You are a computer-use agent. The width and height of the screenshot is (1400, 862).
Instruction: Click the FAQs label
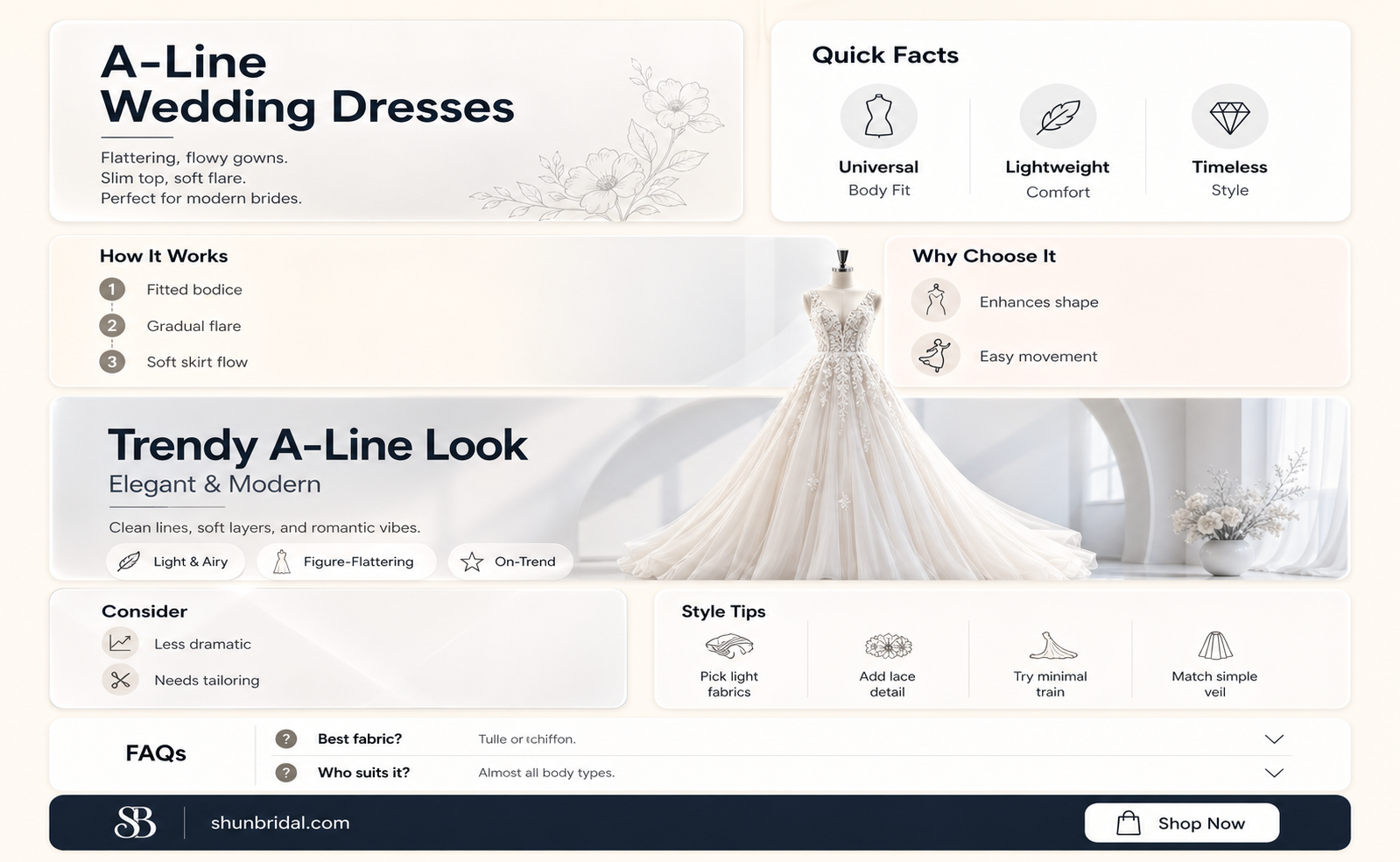156,753
